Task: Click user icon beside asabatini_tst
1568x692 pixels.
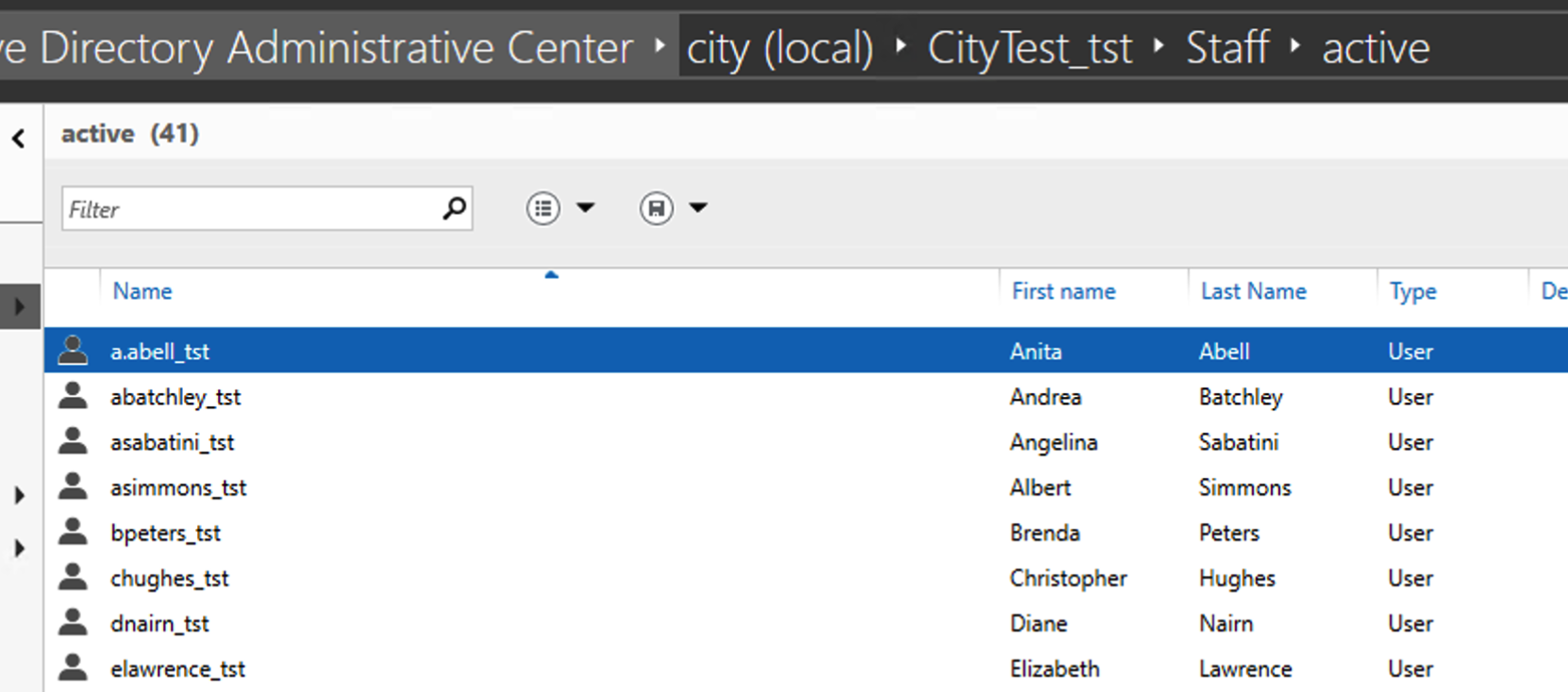Action: 73,442
